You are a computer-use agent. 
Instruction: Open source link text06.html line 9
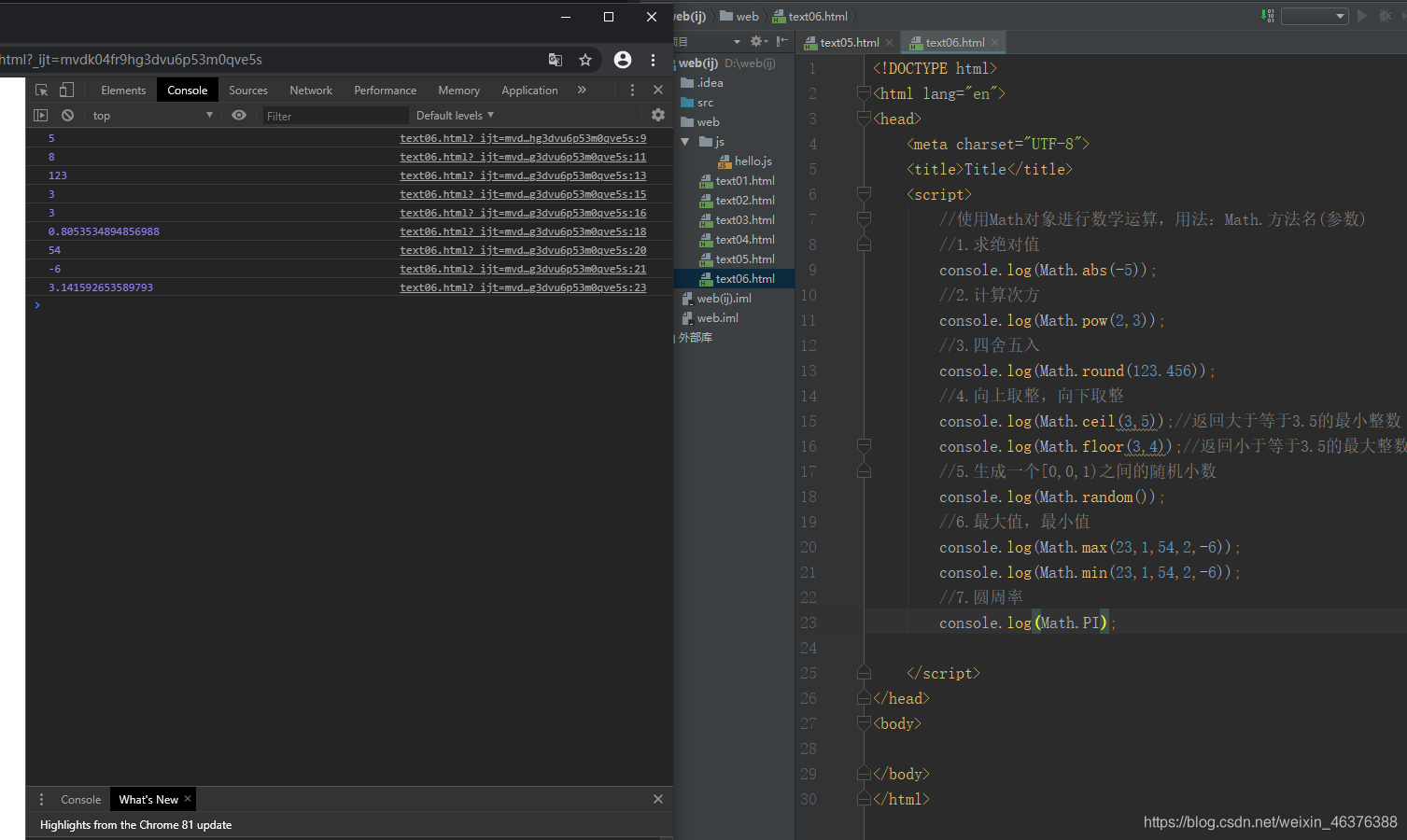coord(523,138)
